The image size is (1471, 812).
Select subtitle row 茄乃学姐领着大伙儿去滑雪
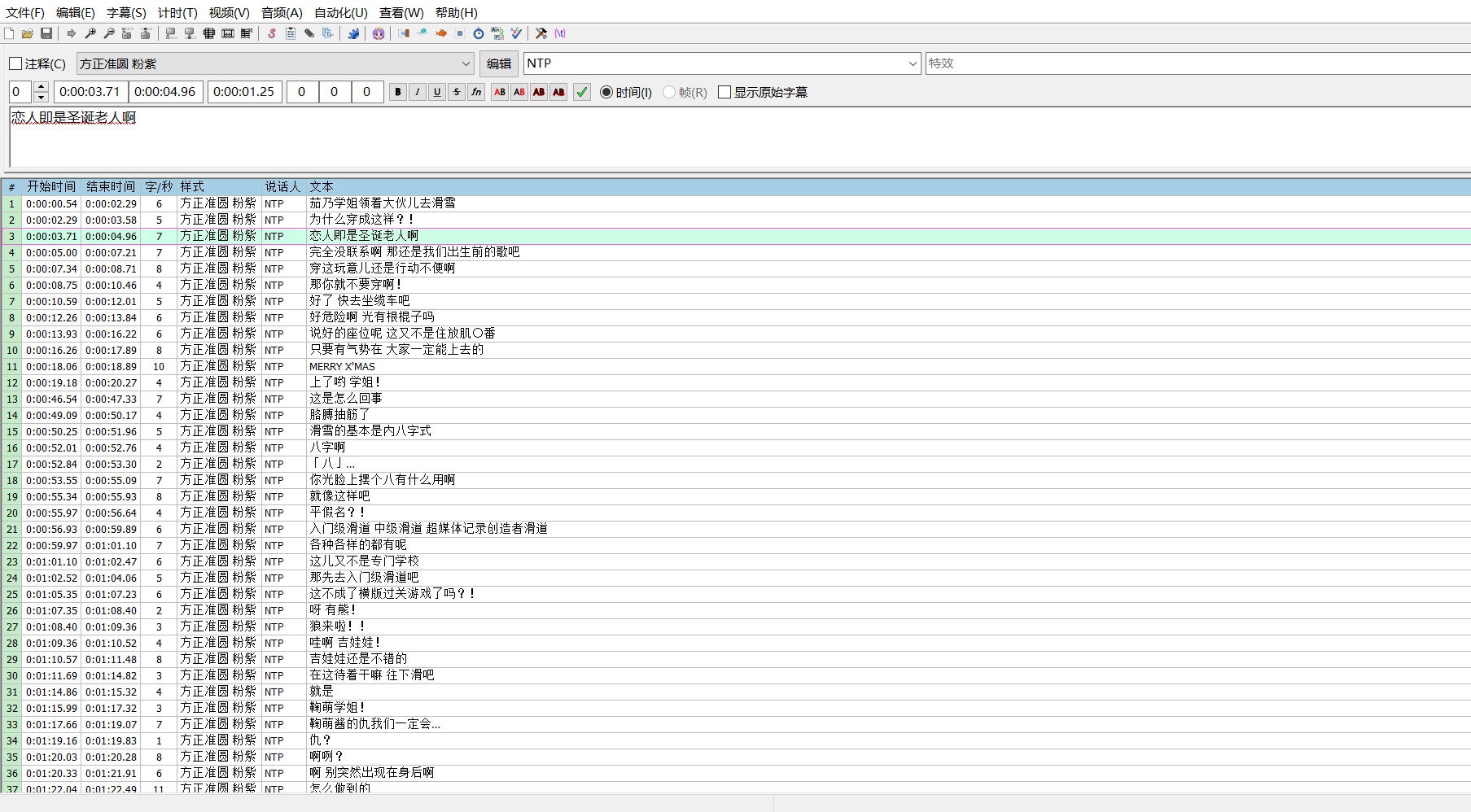tap(735, 203)
